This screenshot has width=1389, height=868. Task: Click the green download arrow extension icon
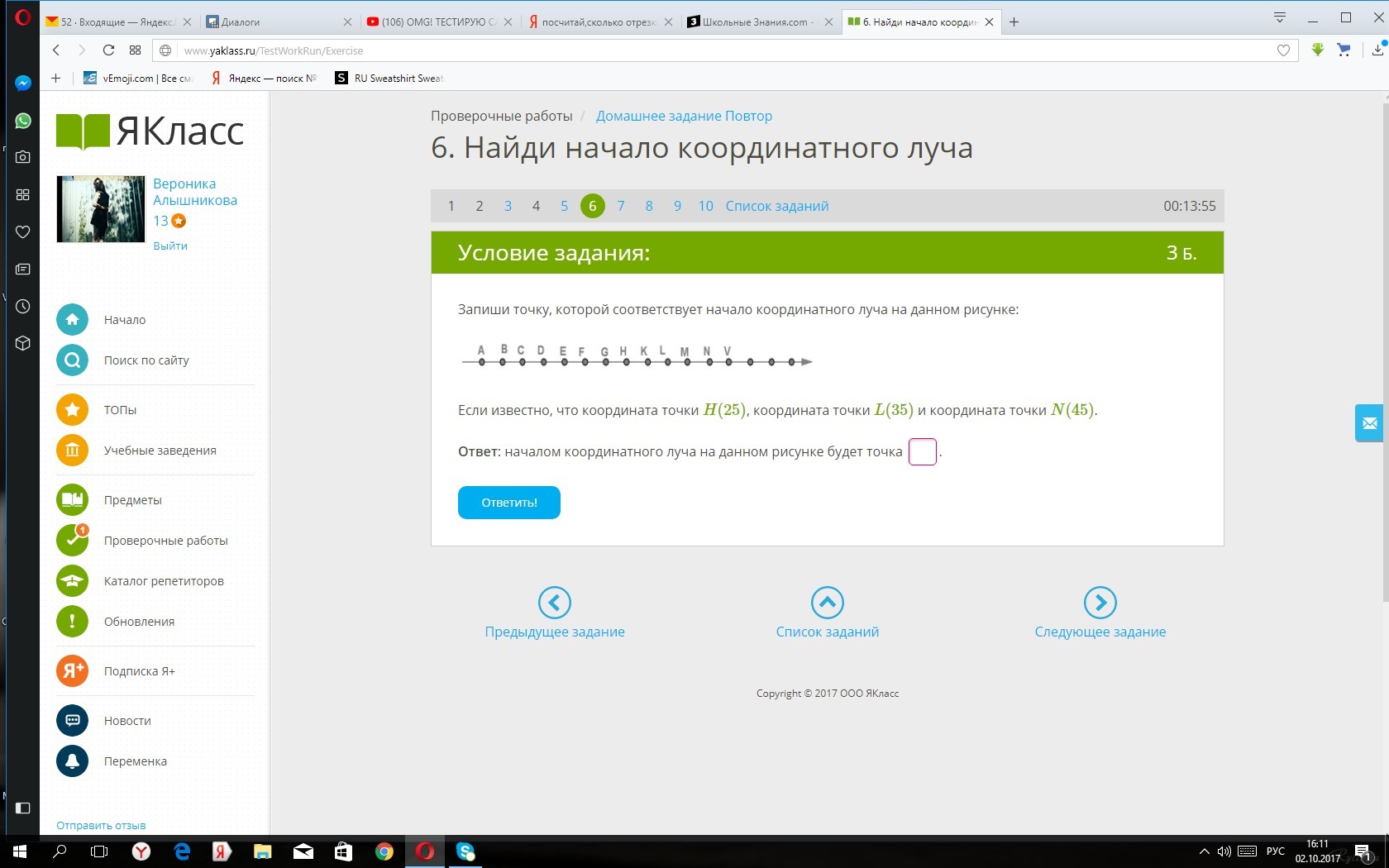(1318, 50)
